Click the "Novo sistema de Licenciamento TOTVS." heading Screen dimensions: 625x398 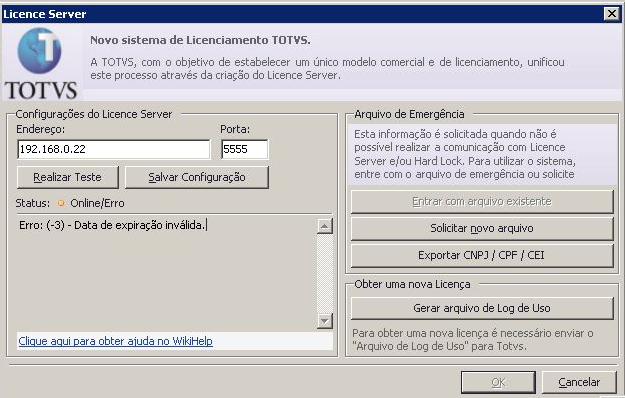point(200,40)
